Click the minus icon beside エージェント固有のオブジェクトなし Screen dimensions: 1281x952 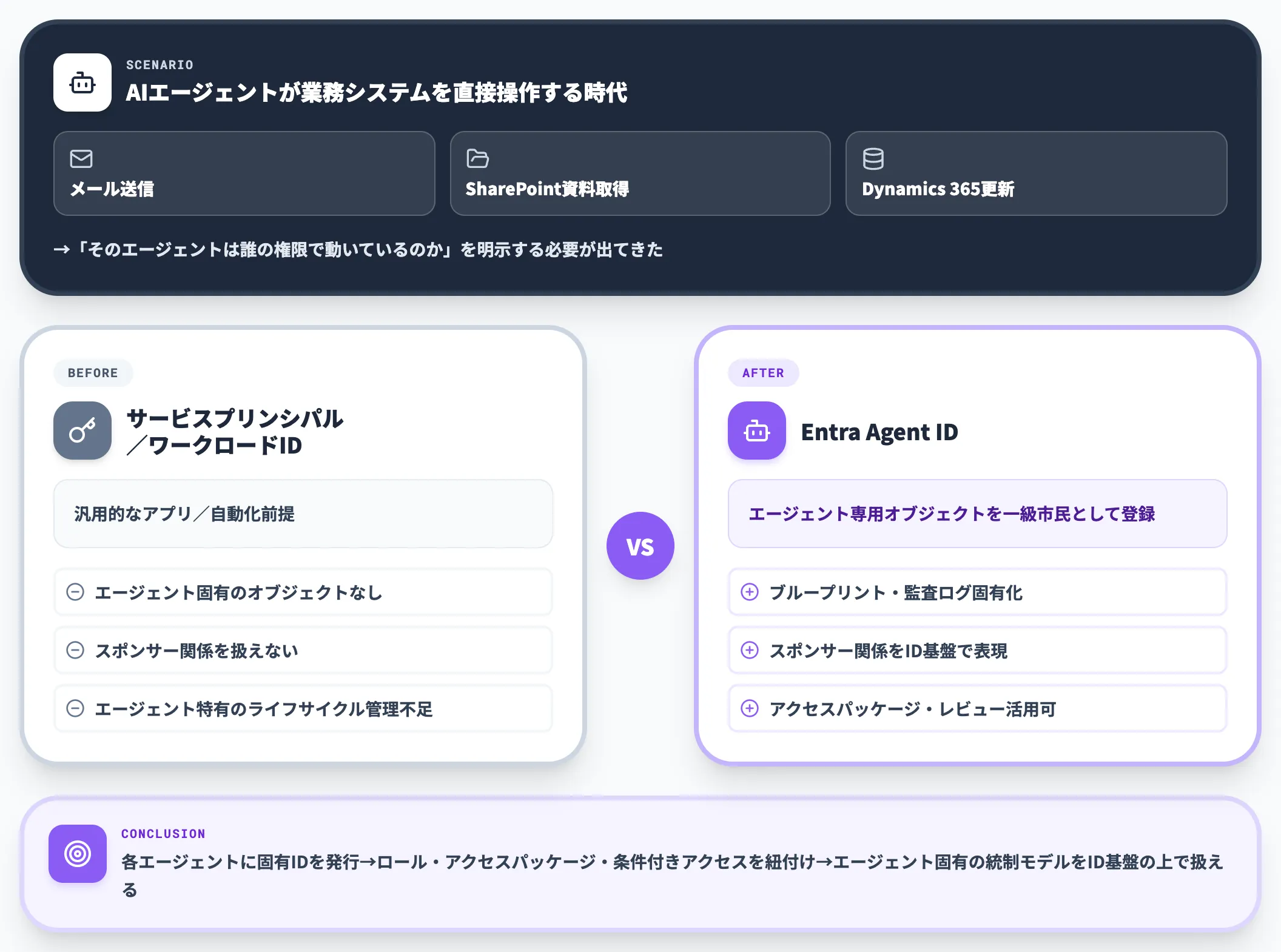[75, 592]
